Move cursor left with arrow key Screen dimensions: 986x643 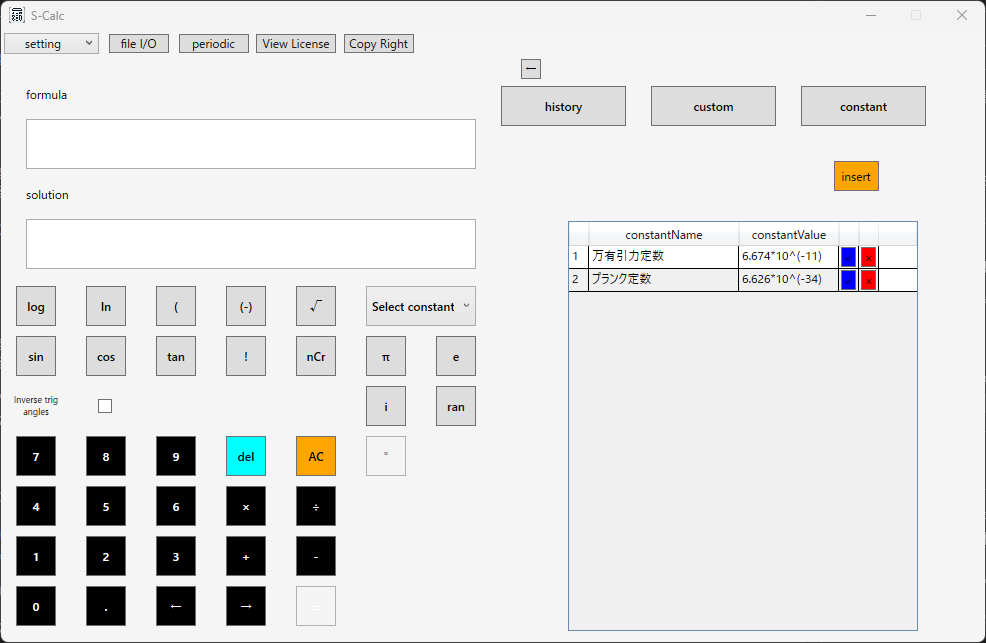[x=176, y=606]
